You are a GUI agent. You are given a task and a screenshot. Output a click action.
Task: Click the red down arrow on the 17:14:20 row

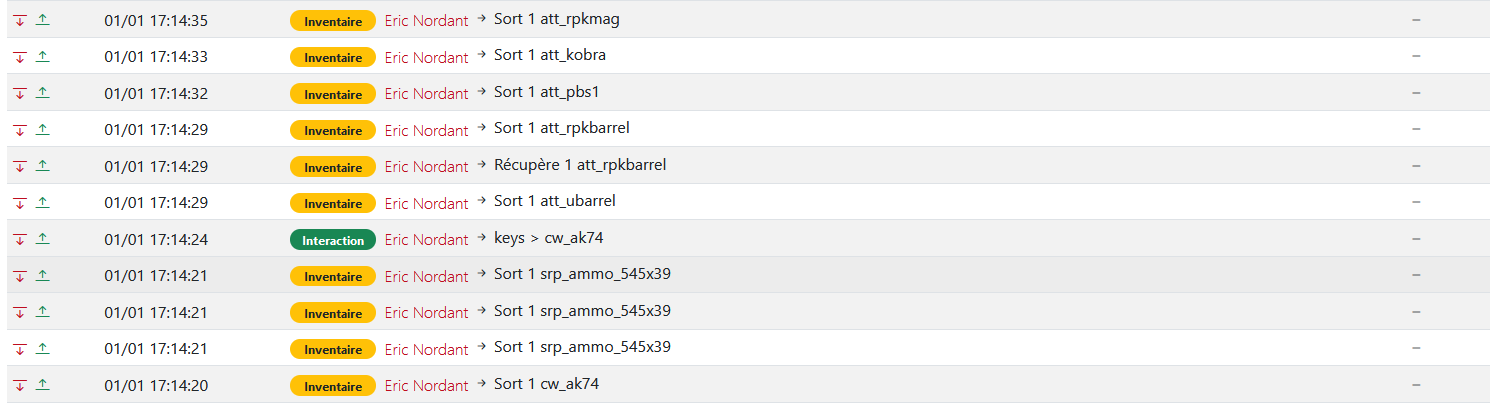(19, 385)
